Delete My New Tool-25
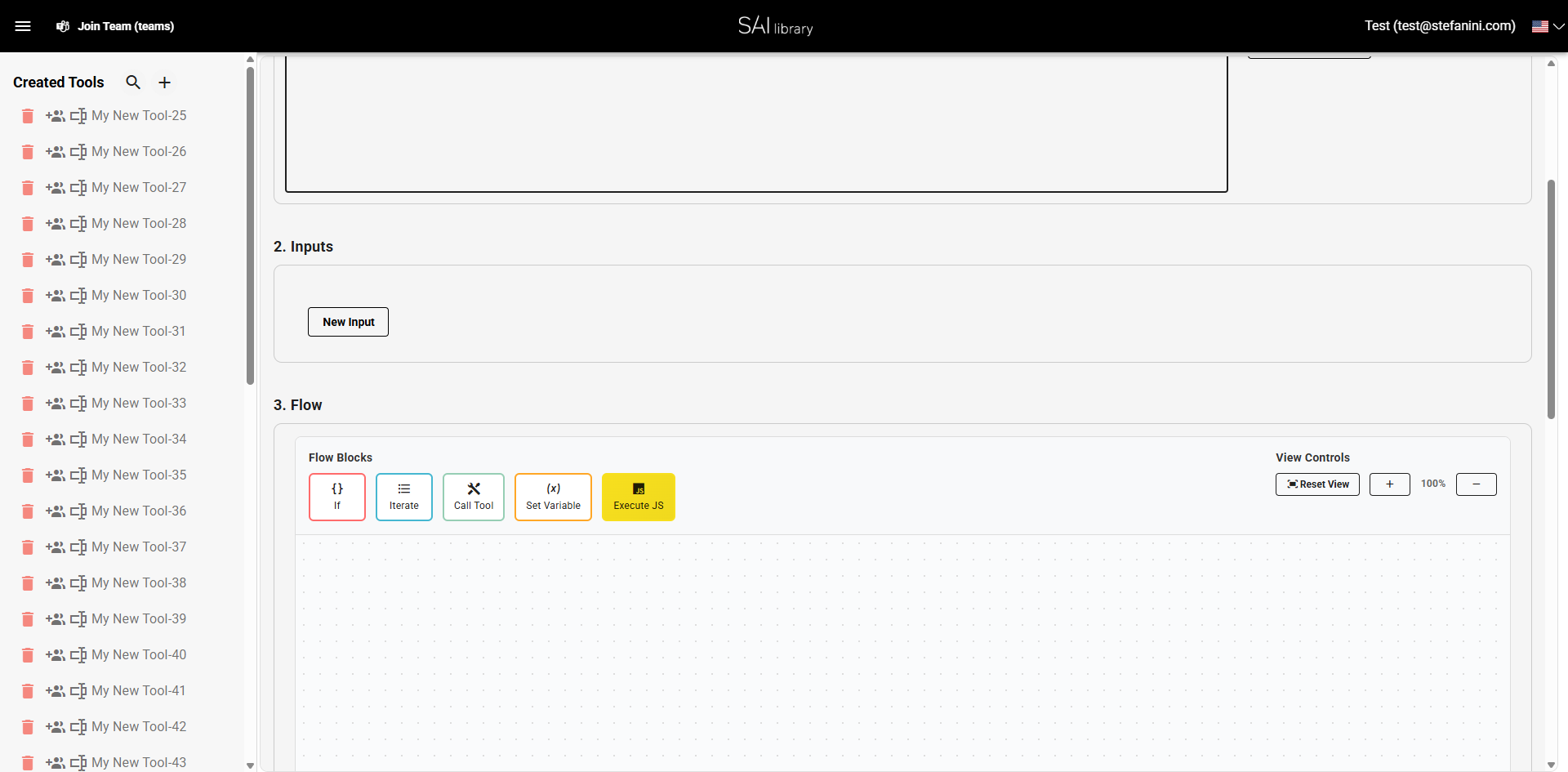1568x772 pixels. click(28, 116)
